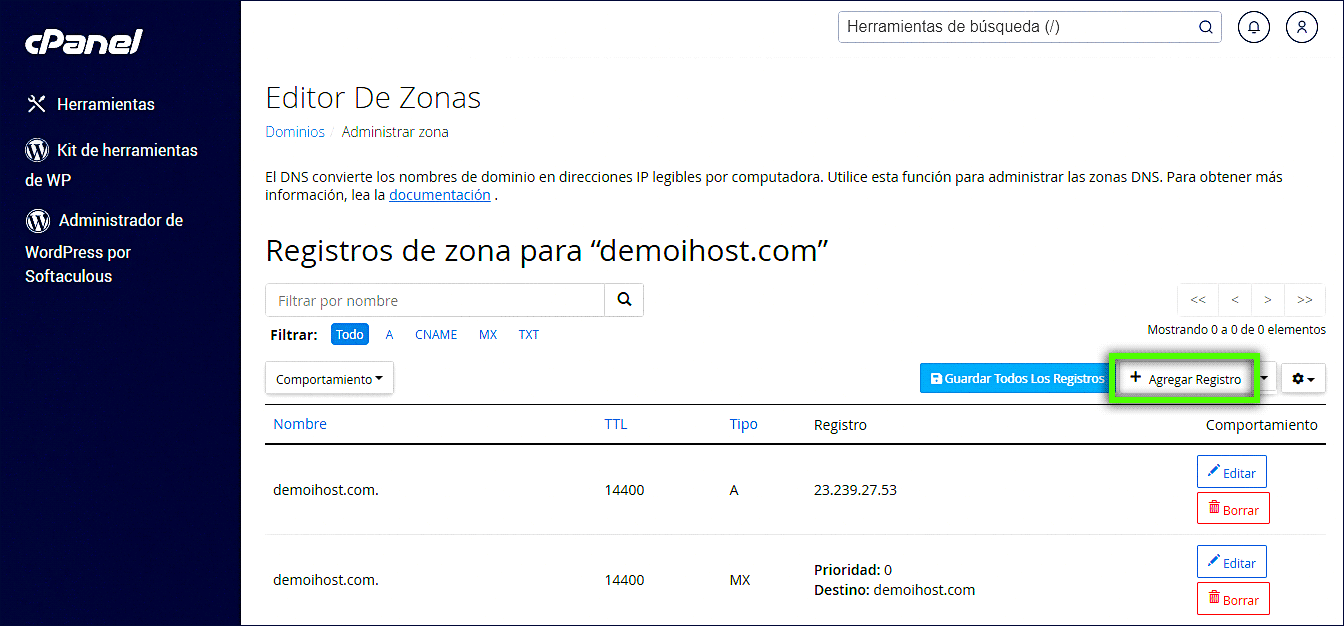Filter records by A type
Screen dimensions: 1344x626
click(390, 335)
